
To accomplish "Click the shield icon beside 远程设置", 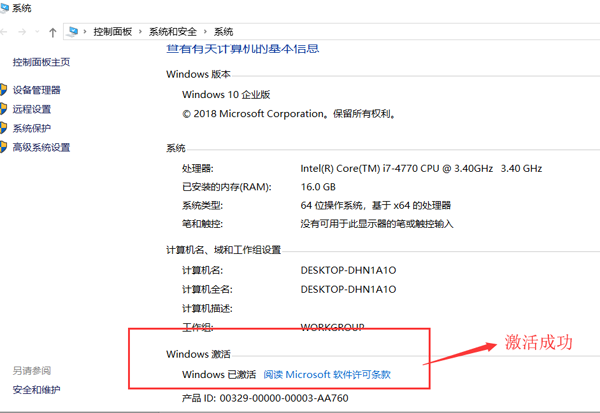I will point(3,109).
